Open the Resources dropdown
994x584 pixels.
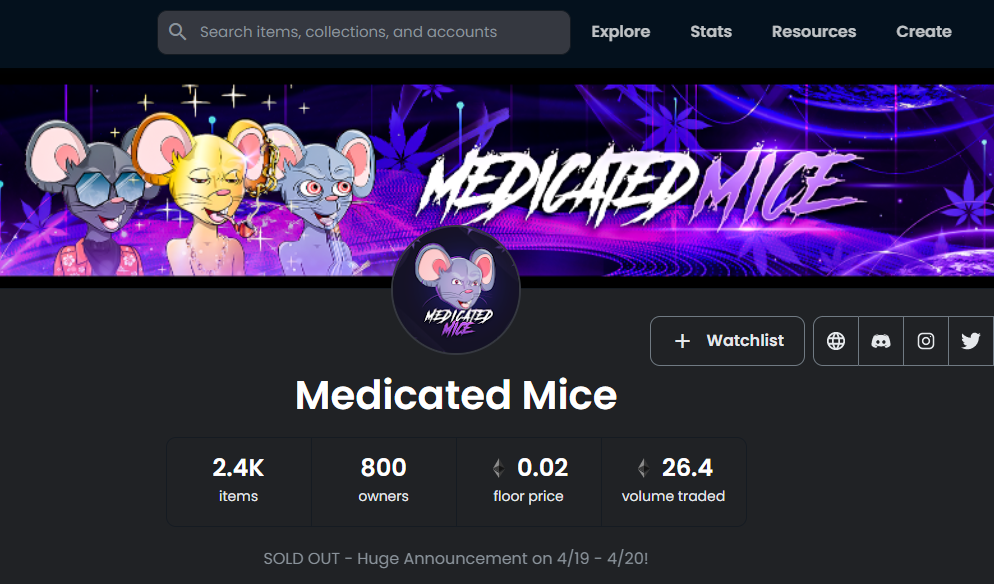pos(813,31)
